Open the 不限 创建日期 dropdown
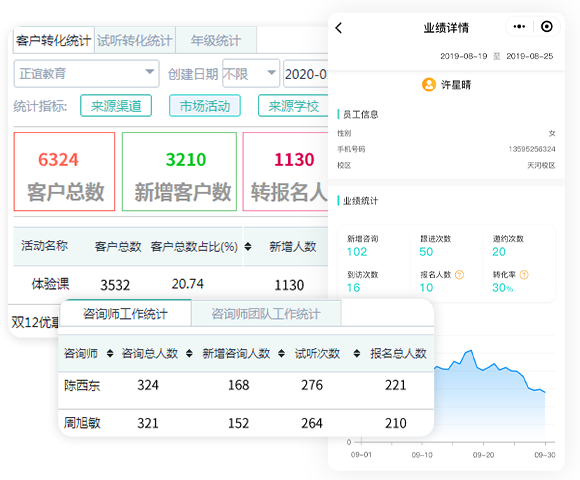Image resolution: width=580 pixels, height=480 pixels. point(251,74)
